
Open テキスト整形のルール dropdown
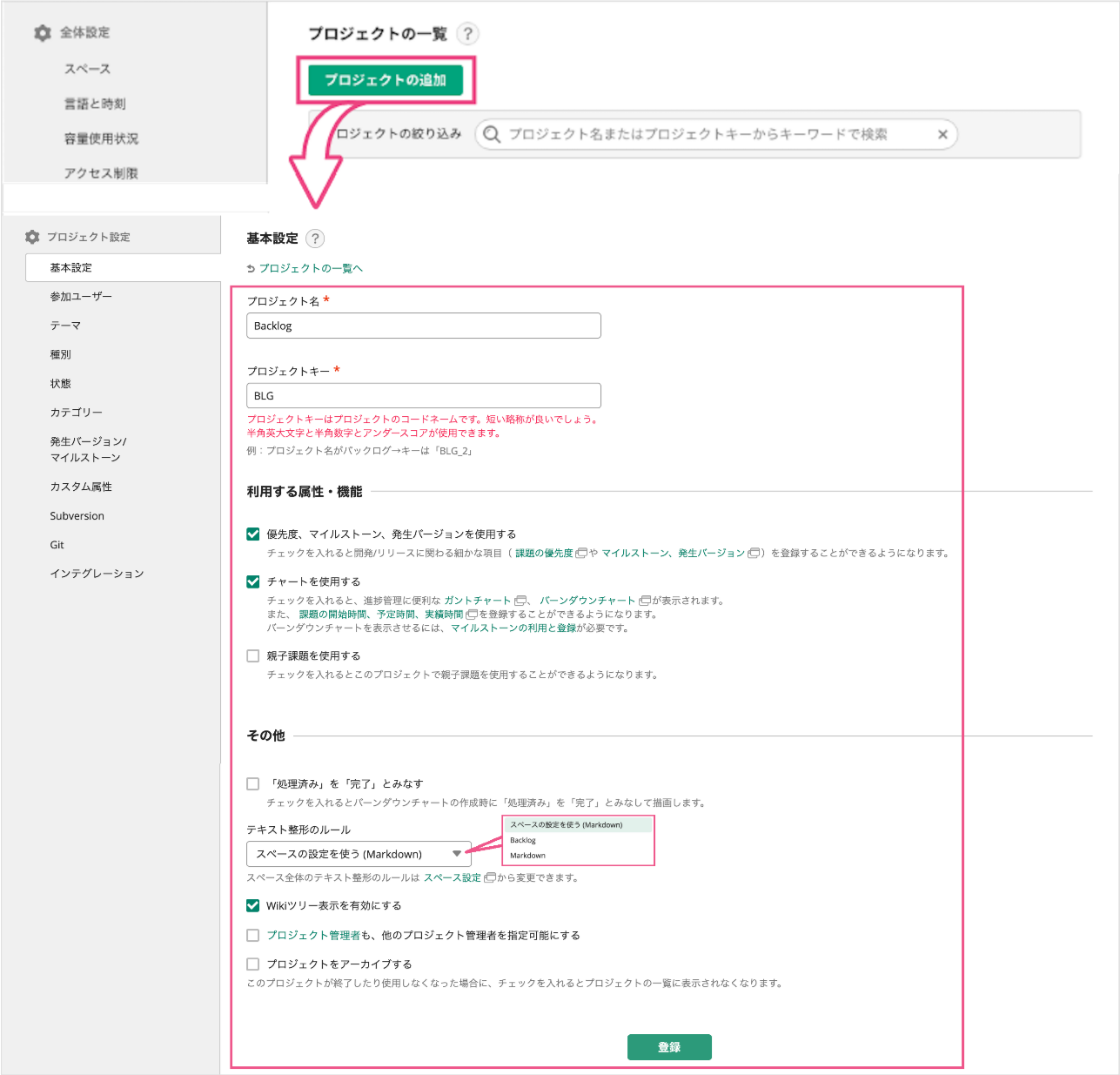pos(359,854)
